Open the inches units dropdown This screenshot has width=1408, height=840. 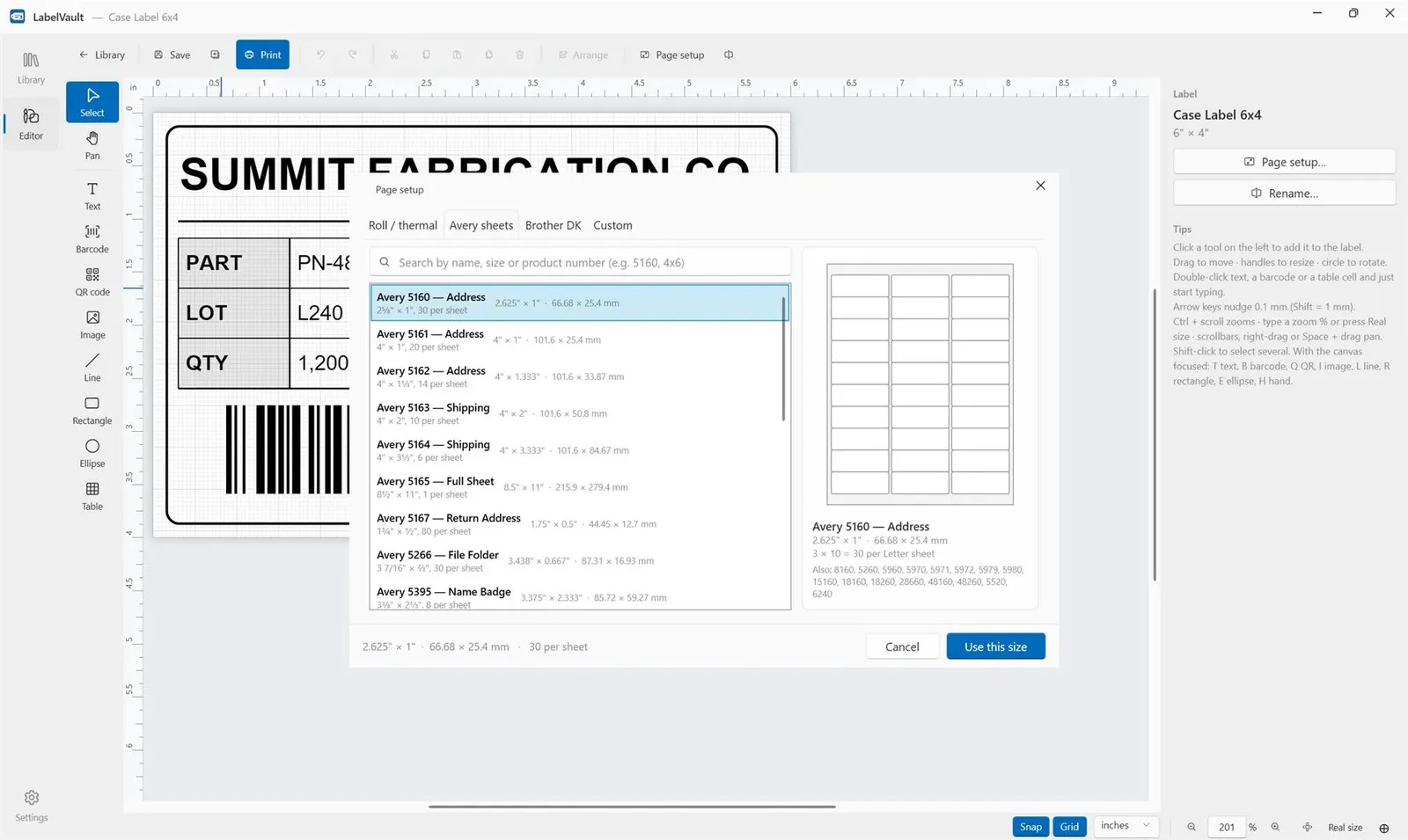[x=1126, y=826]
